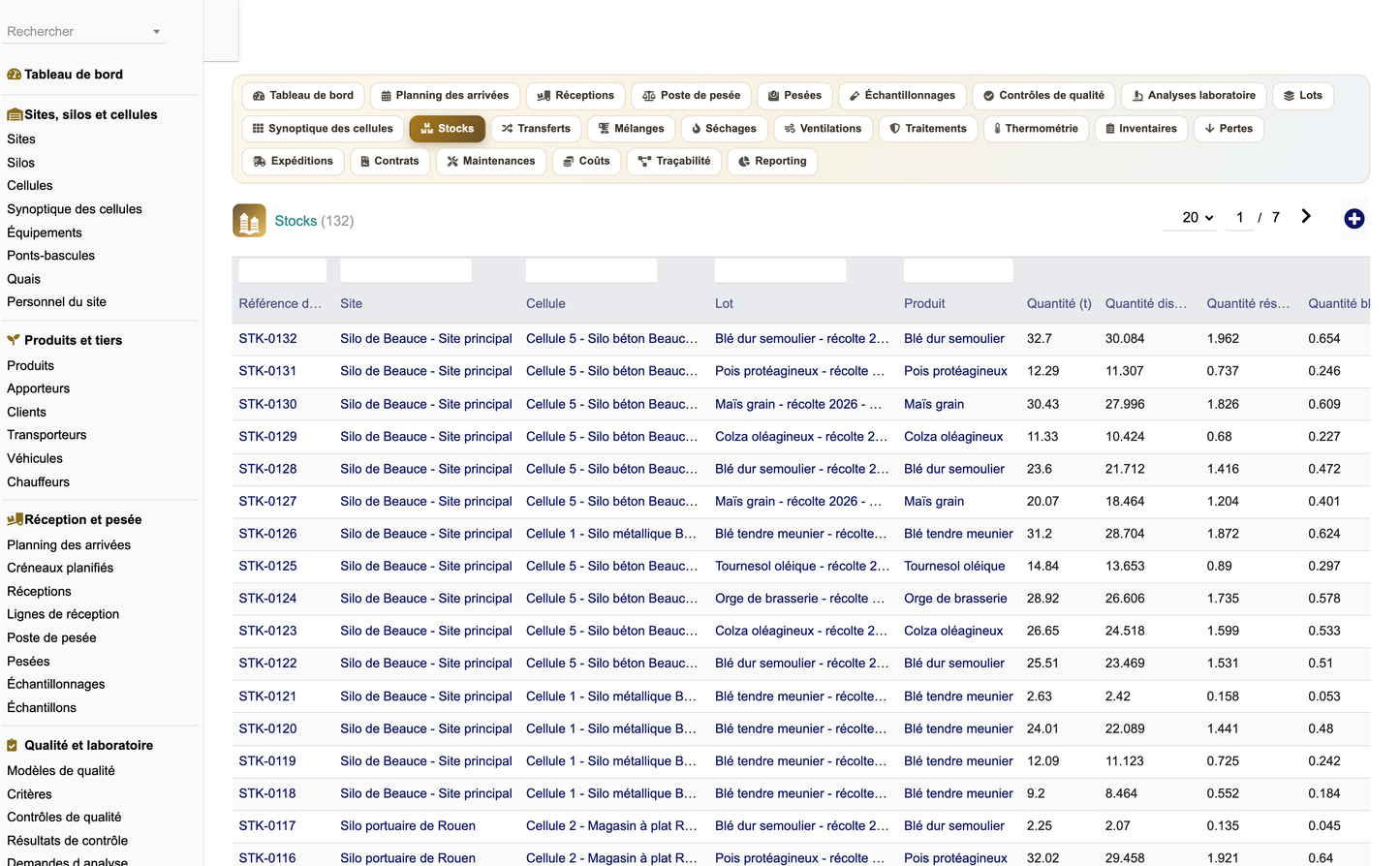Image resolution: width=1400 pixels, height=866 pixels.
Task: Add a new stock with plus icon
Action: pos(1354,219)
